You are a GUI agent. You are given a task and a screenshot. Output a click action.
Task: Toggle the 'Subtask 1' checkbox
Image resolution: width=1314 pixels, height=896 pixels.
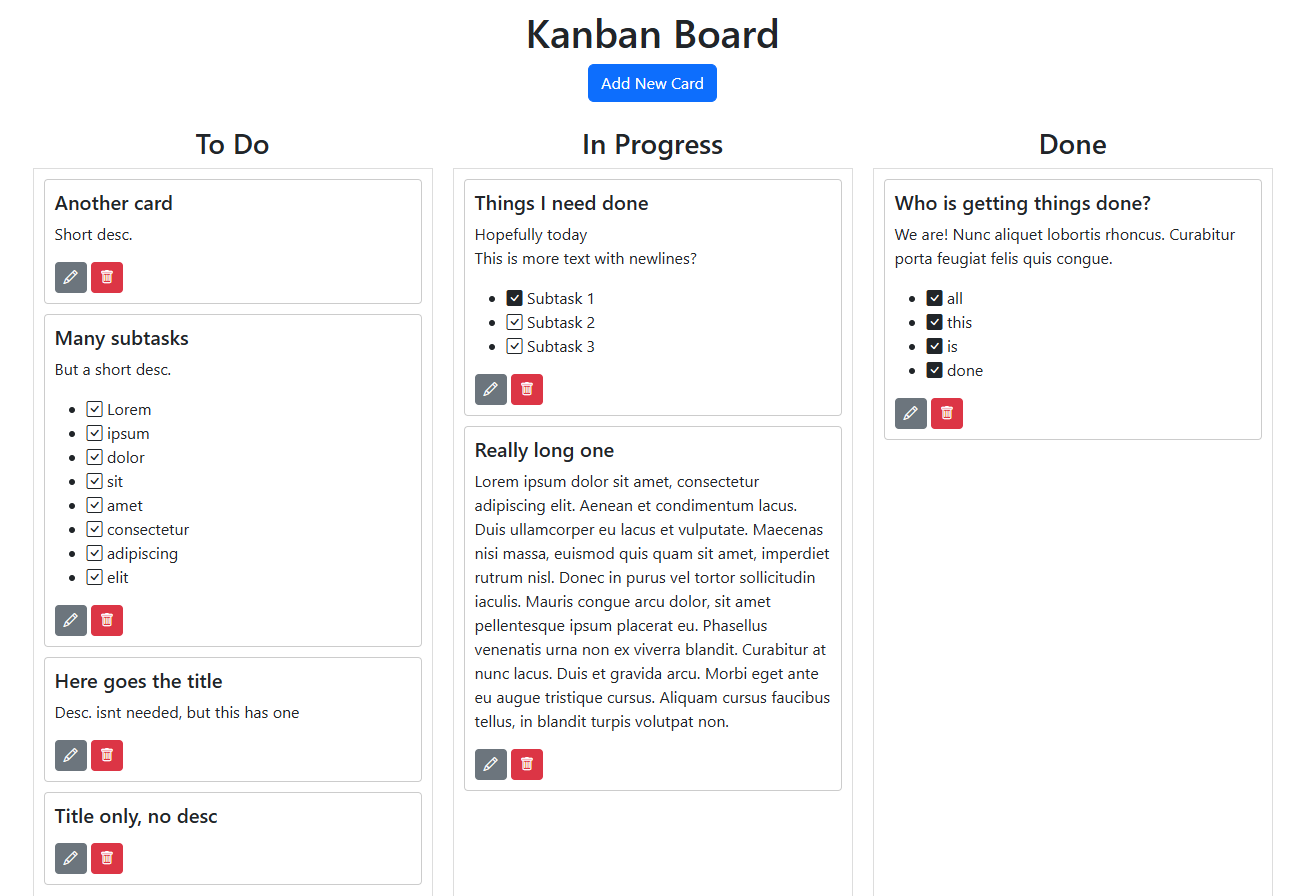[x=515, y=298]
